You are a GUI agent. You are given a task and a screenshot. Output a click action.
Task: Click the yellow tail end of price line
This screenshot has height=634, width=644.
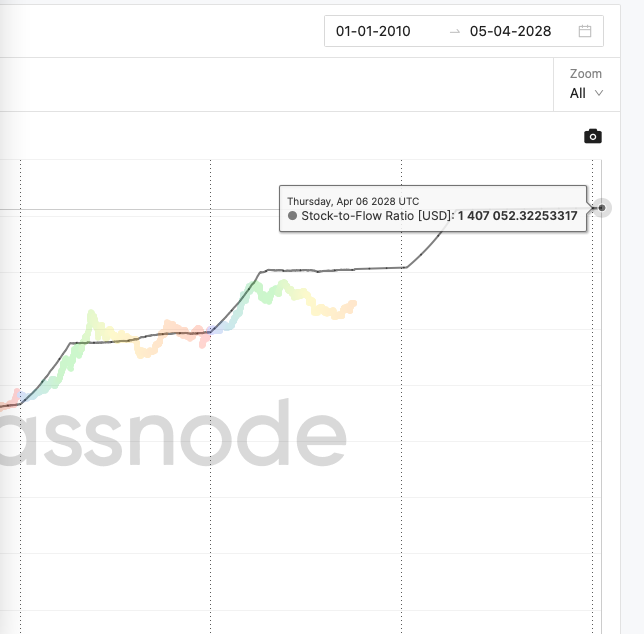351,304
